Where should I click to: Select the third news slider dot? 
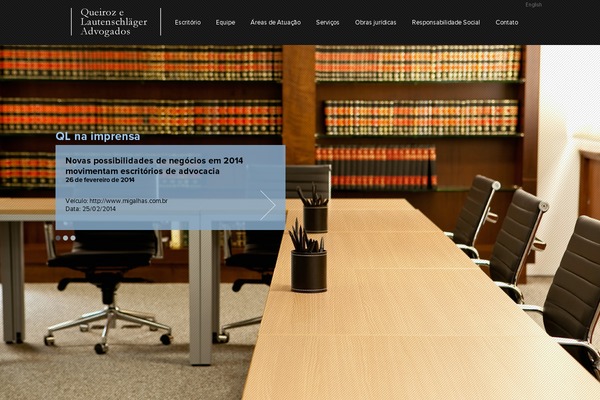(x=73, y=238)
